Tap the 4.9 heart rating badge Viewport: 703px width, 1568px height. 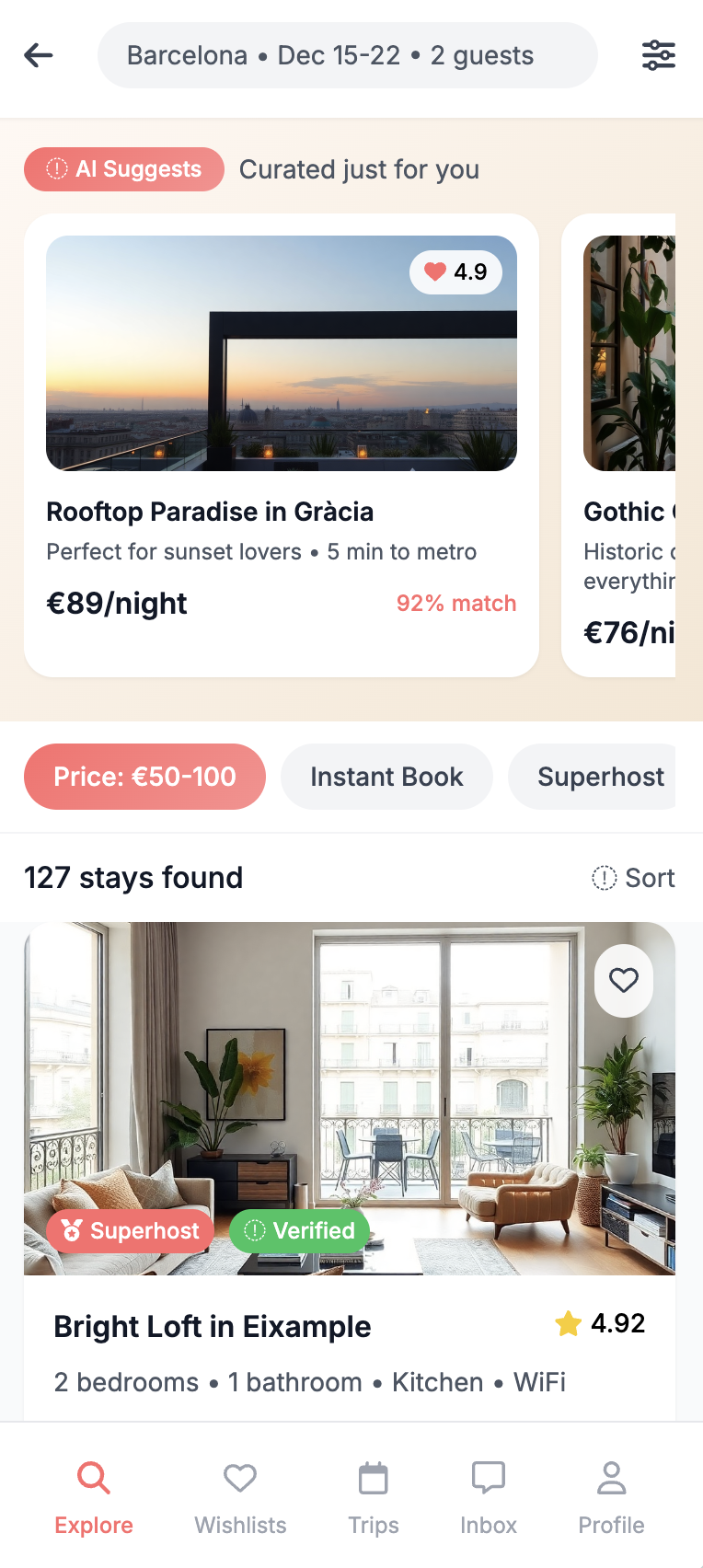coord(455,272)
